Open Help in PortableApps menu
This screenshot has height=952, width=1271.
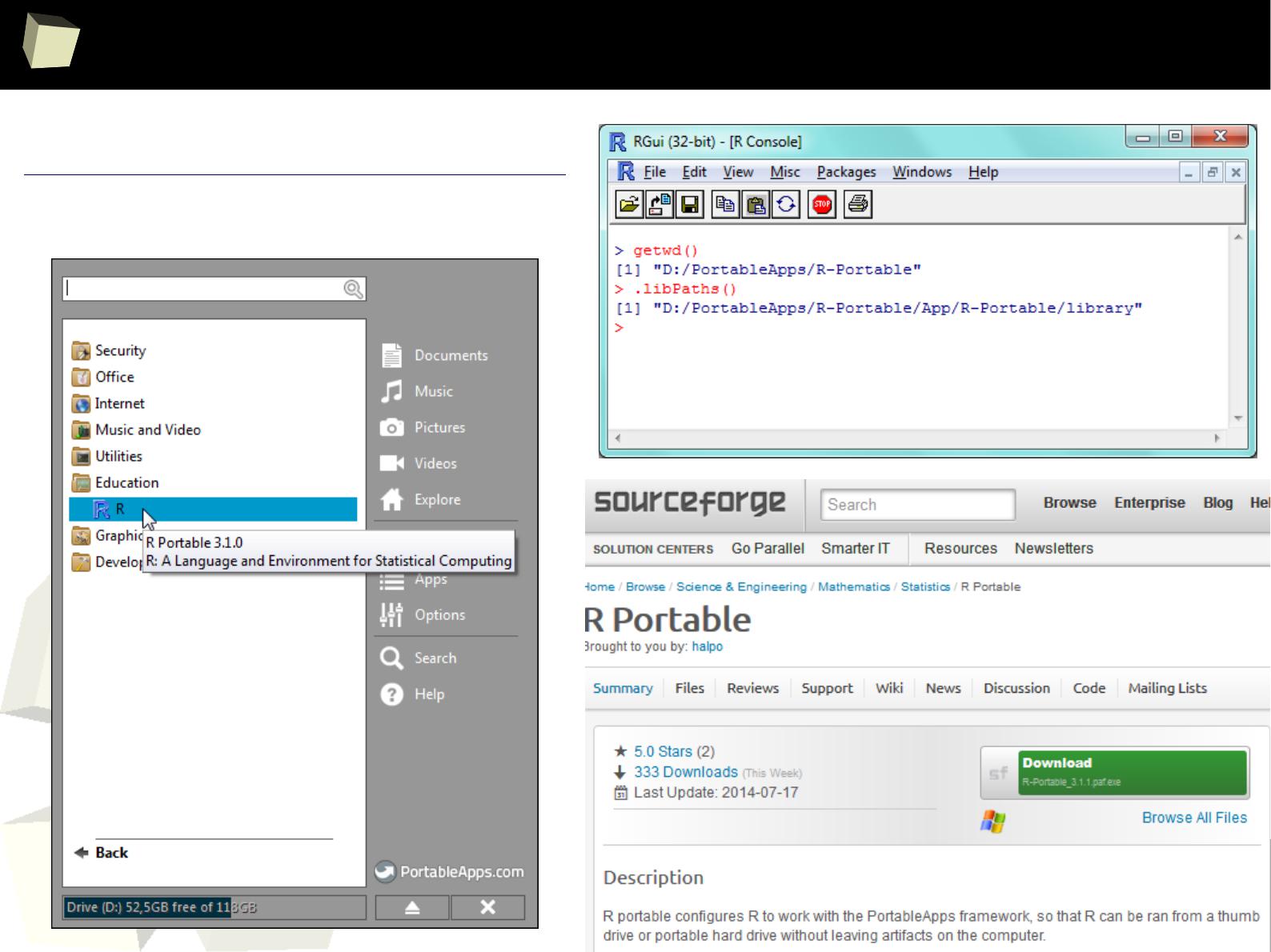tap(412, 694)
